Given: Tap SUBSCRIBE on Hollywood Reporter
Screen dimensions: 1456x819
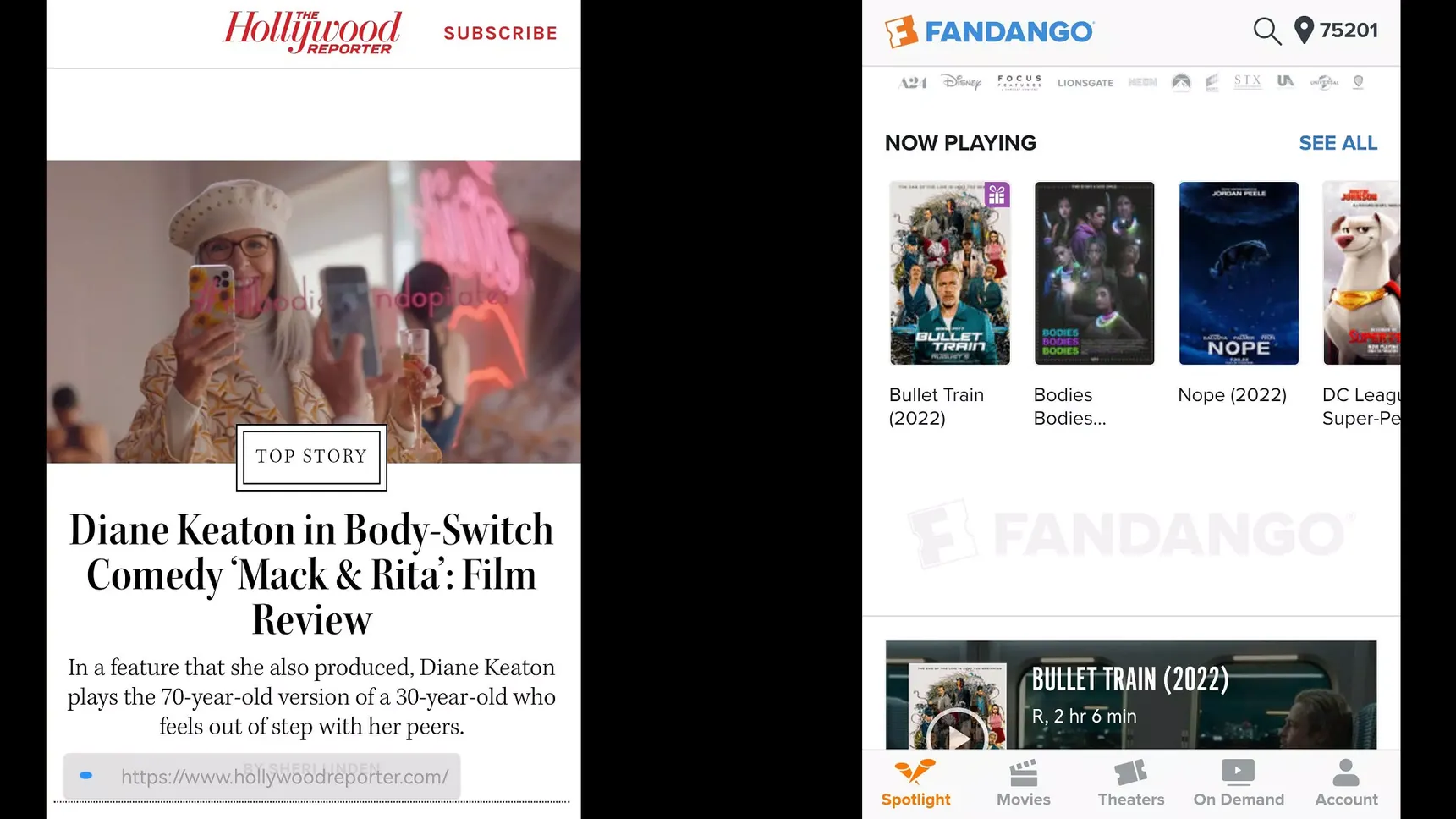Looking at the screenshot, I should pos(500,33).
